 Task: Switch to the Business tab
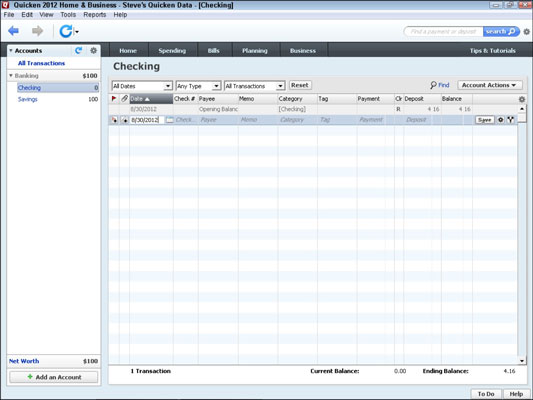point(303,51)
